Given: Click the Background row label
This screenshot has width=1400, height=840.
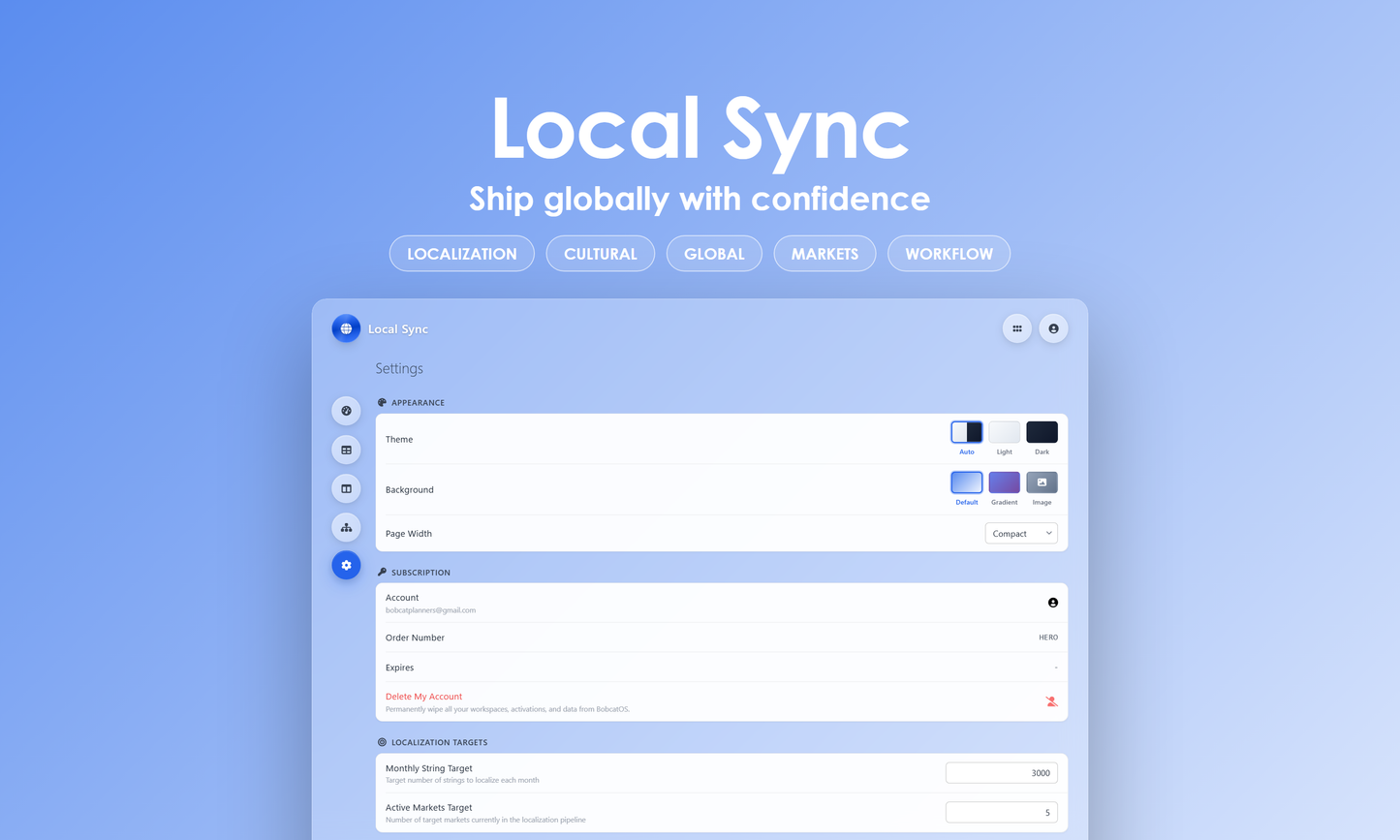Looking at the screenshot, I should click(x=410, y=489).
